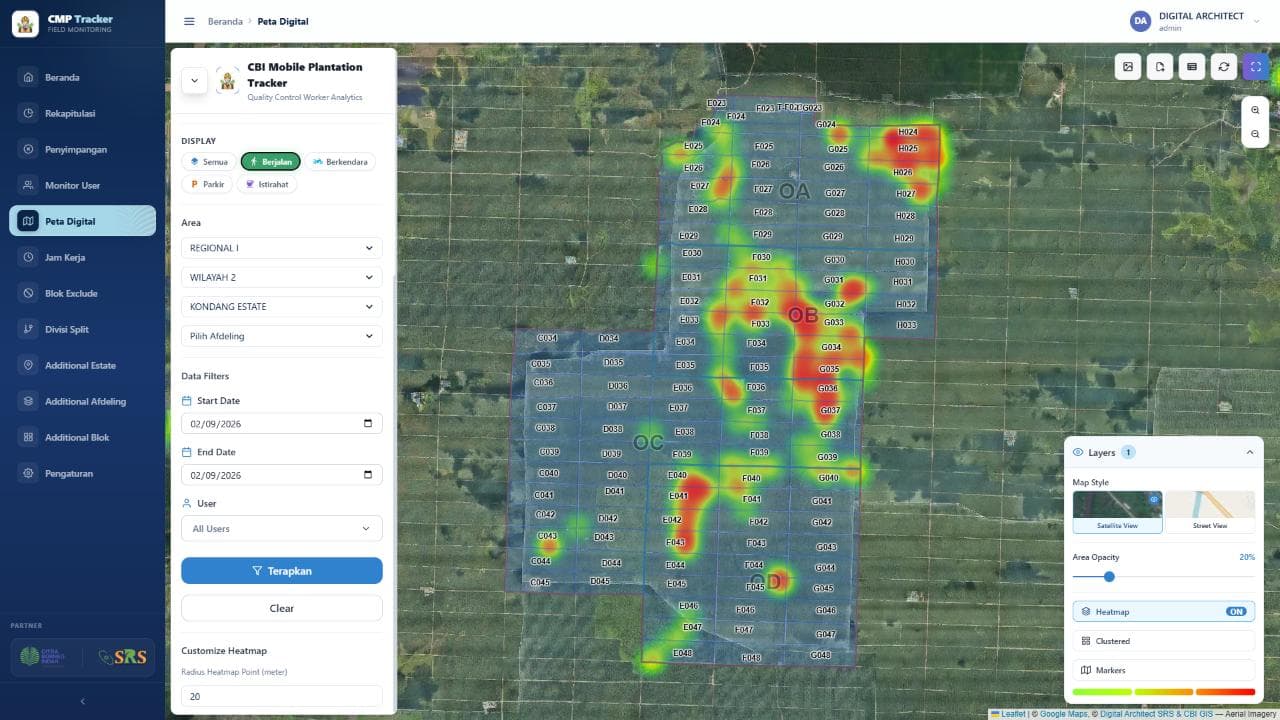
Task: Click the Clear button
Action: pos(282,608)
